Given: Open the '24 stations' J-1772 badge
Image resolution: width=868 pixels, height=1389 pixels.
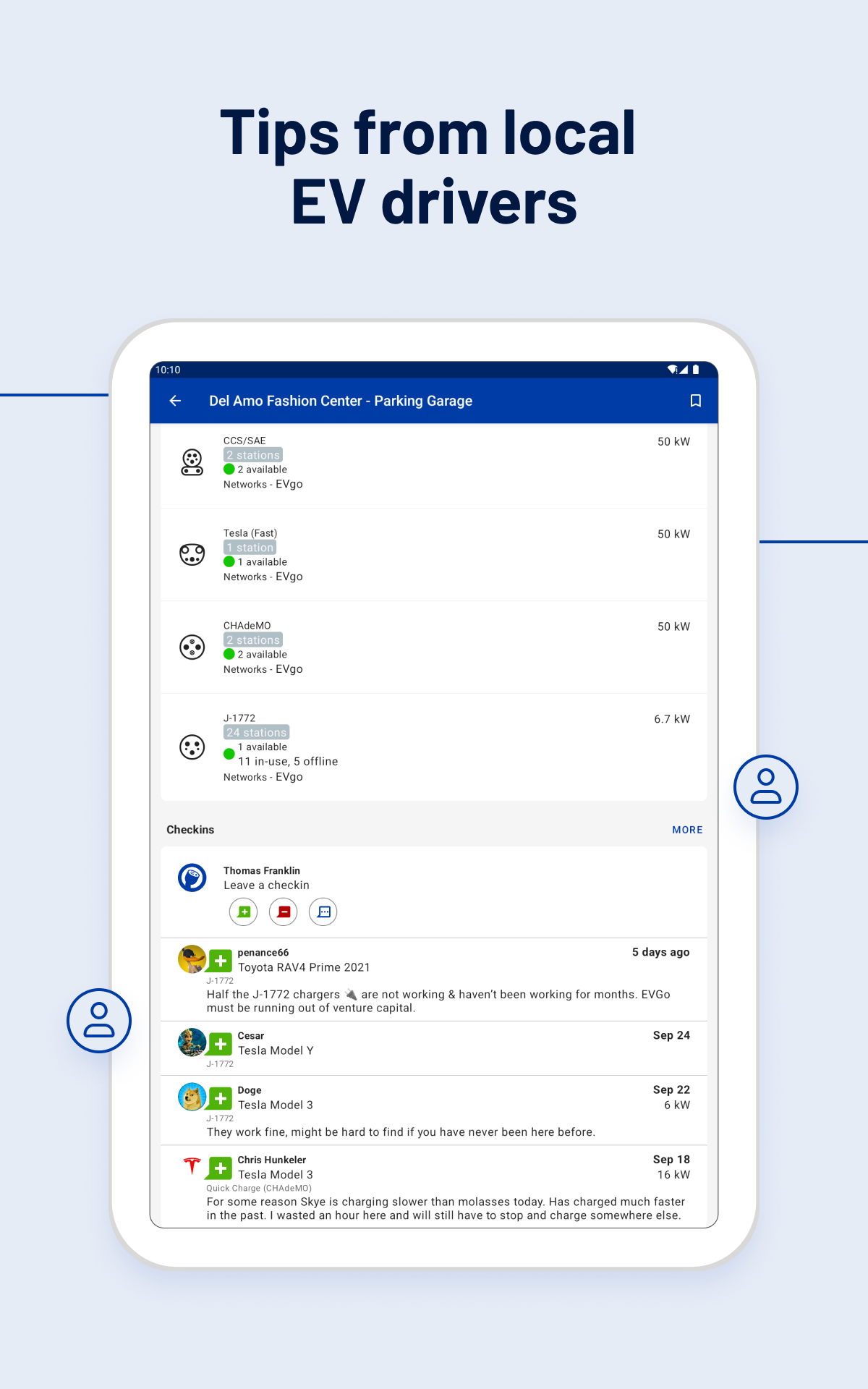Looking at the screenshot, I should (x=256, y=732).
